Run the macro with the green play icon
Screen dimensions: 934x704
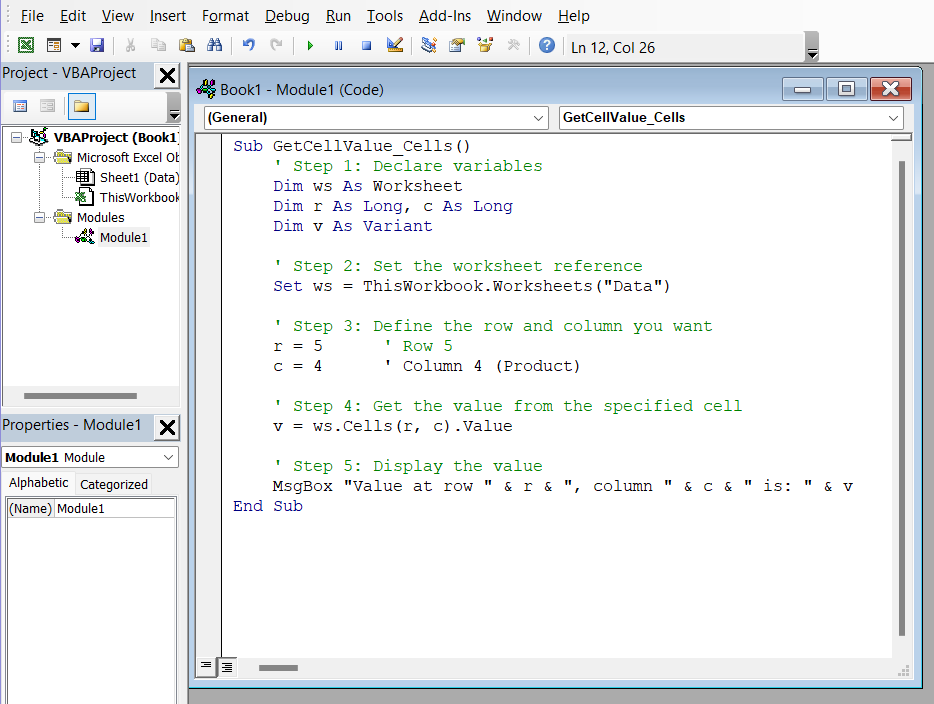[x=310, y=46]
